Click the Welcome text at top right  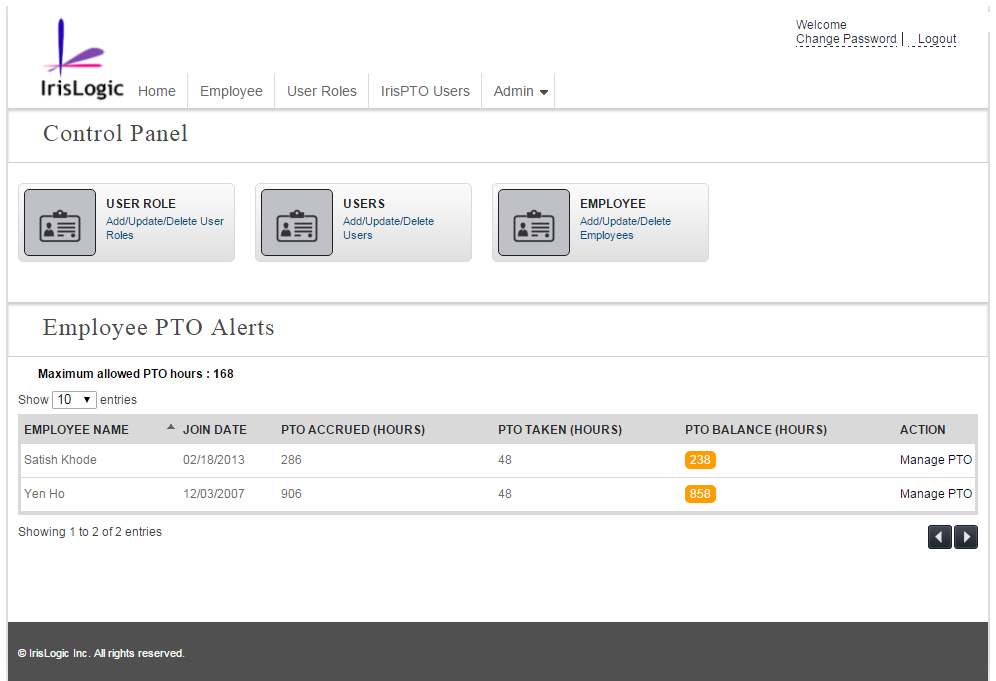[x=821, y=25]
